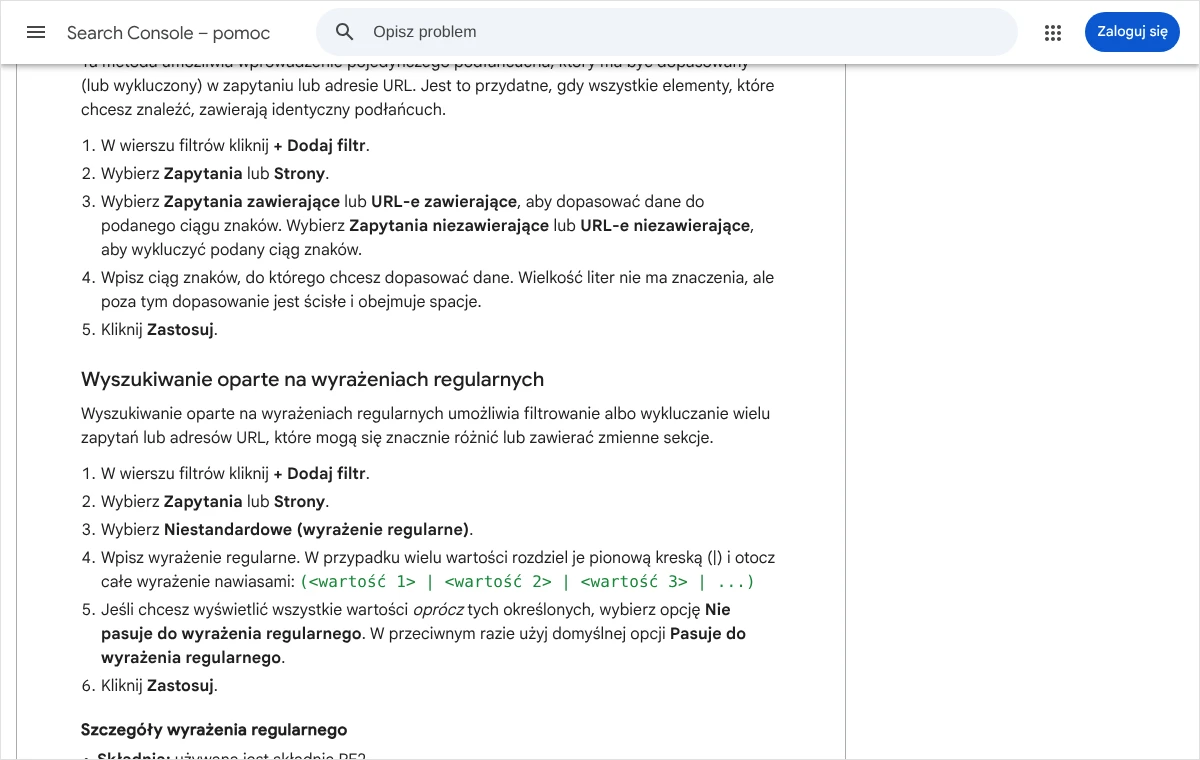Click the line starting Wpisz wyrażenie regularne
The image size is (1200, 760).
438,569
